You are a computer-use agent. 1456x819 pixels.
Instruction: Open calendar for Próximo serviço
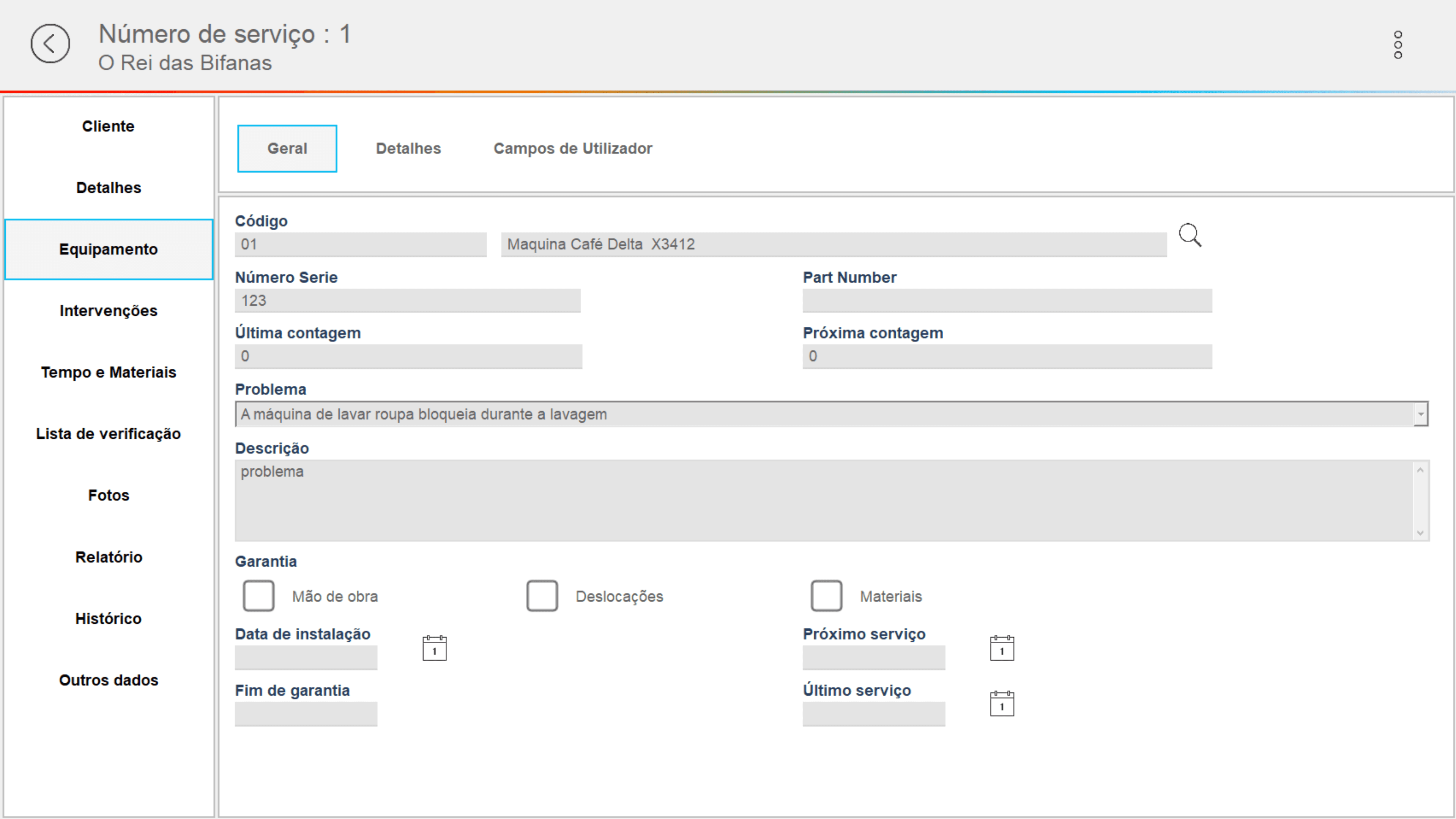click(x=1002, y=648)
